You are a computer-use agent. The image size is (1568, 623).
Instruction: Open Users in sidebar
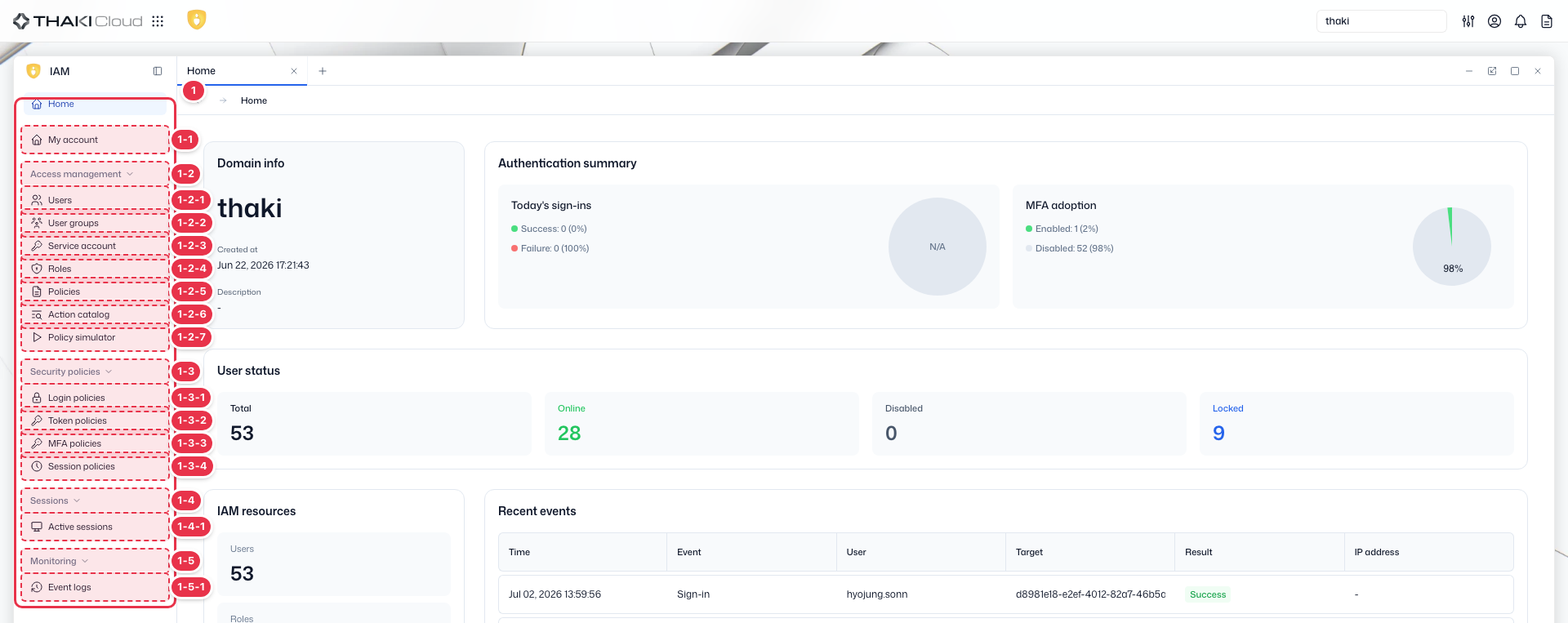pos(95,200)
